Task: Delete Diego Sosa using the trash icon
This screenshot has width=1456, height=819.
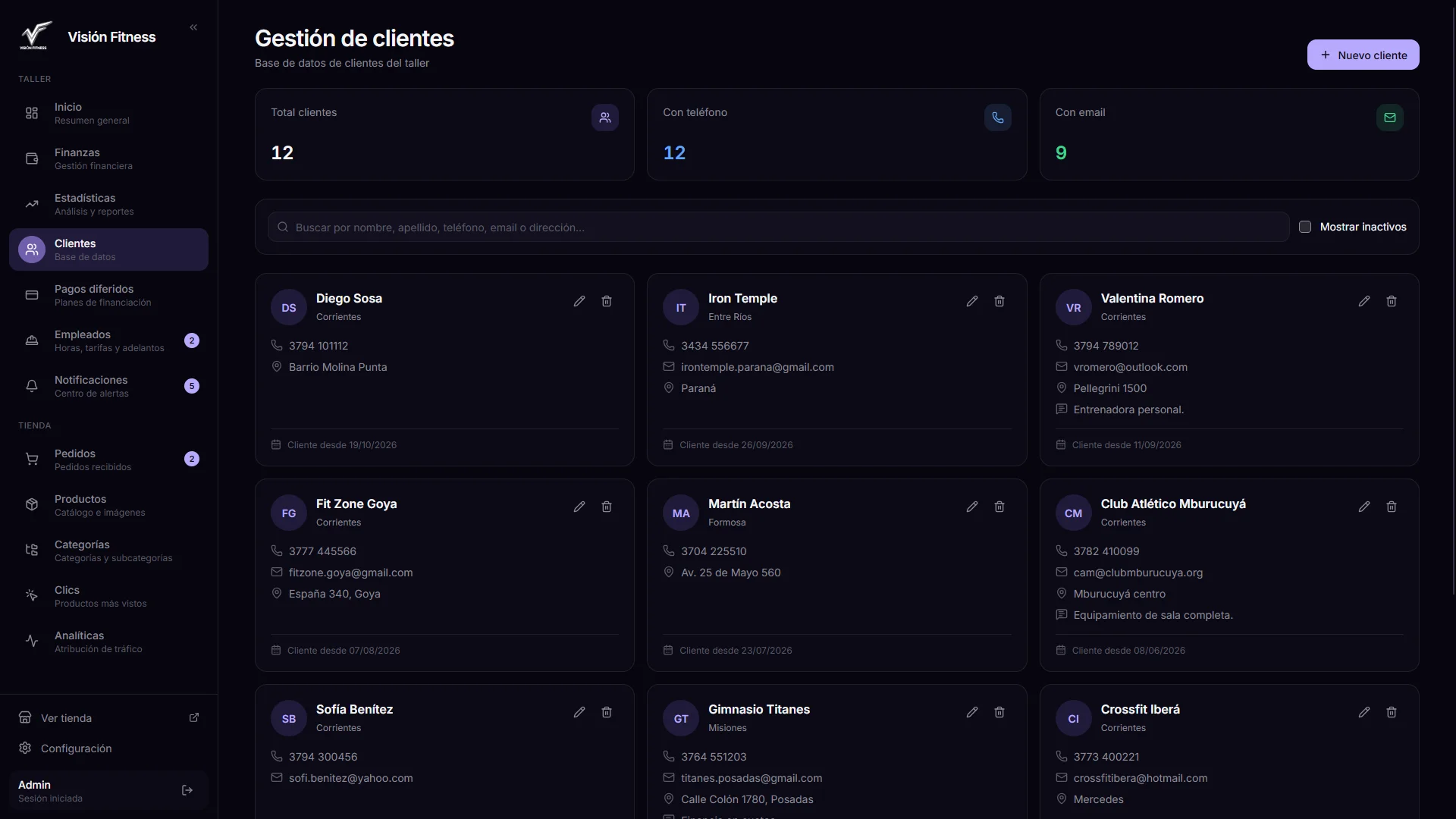Action: point(607,301)
